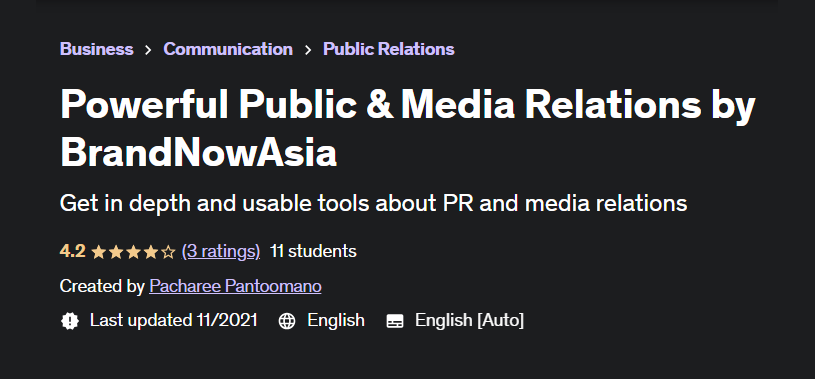Click the last updated badge icon
This screenshot has width=815, height=379.
[x=70, y=320]
